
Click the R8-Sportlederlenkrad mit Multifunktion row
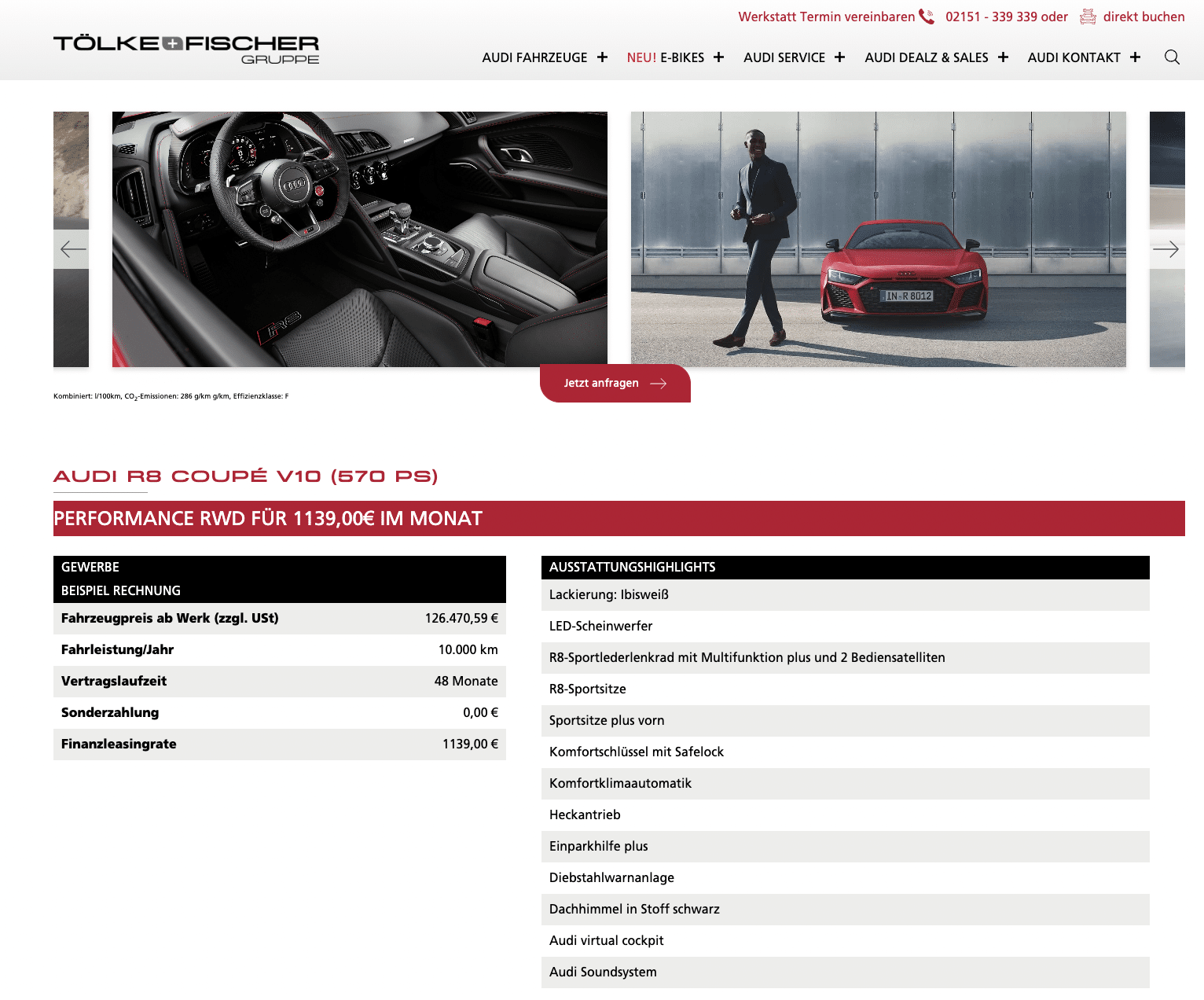(x=846, y=658)
